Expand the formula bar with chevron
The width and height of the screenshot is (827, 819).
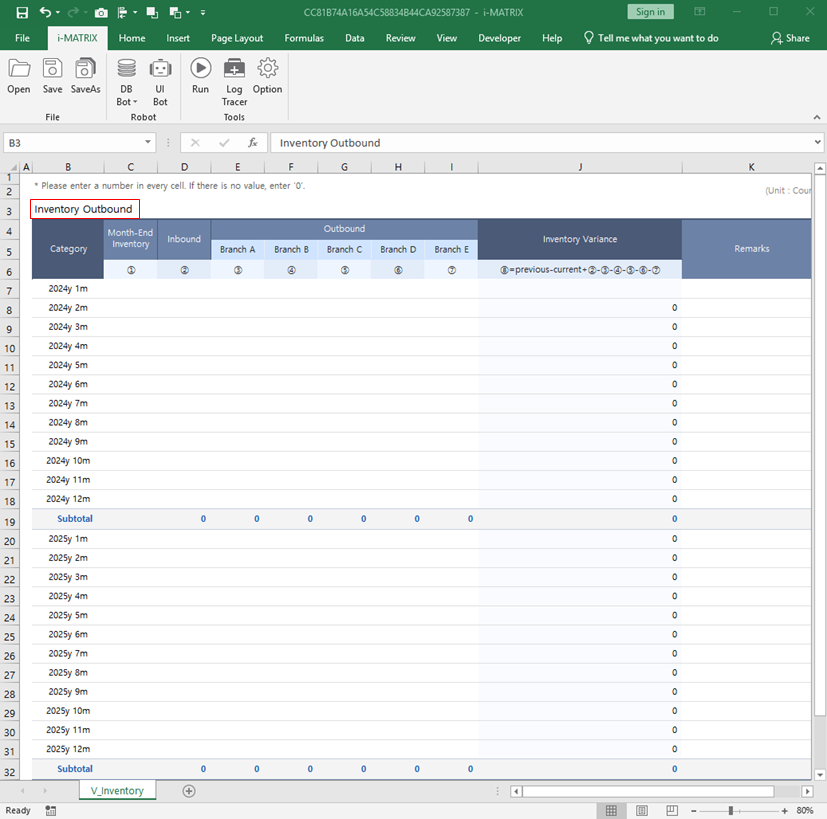tap(818, 143)
